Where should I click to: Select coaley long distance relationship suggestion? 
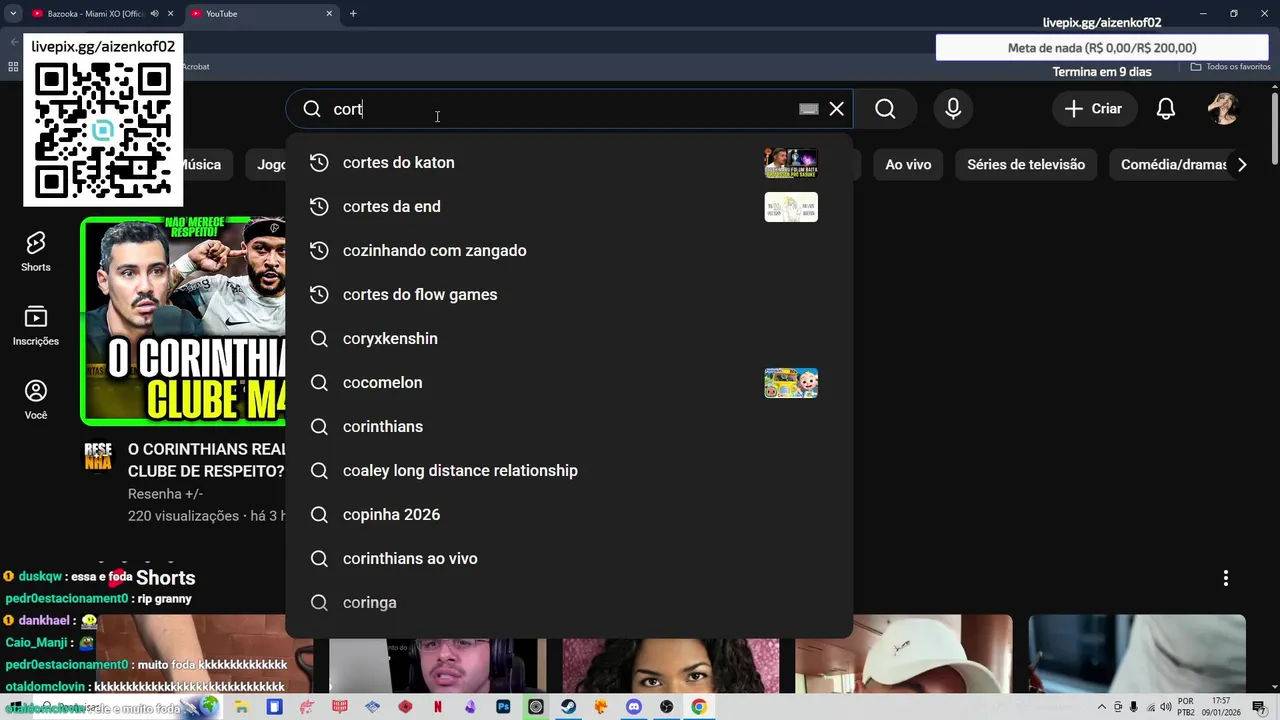click(x=569, y=471)
